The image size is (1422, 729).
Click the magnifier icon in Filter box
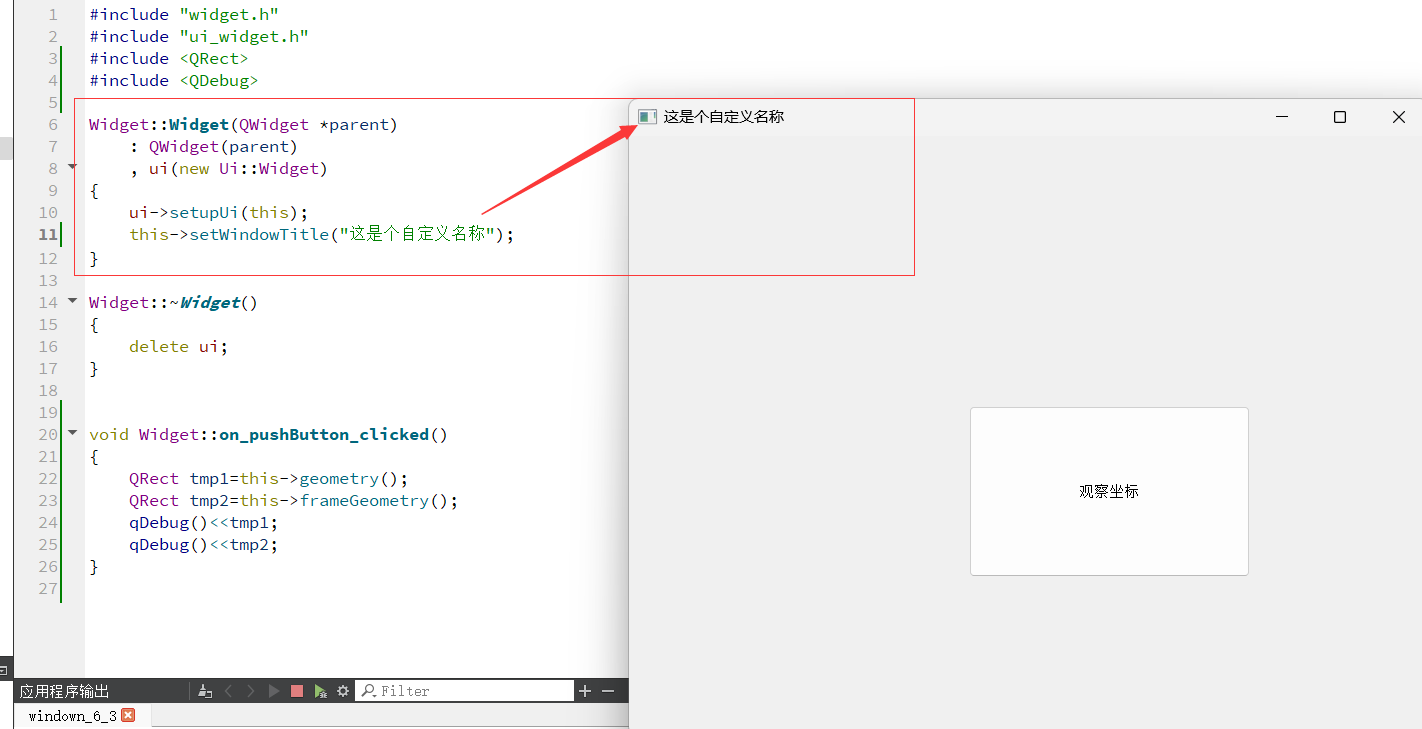(368, 690)
